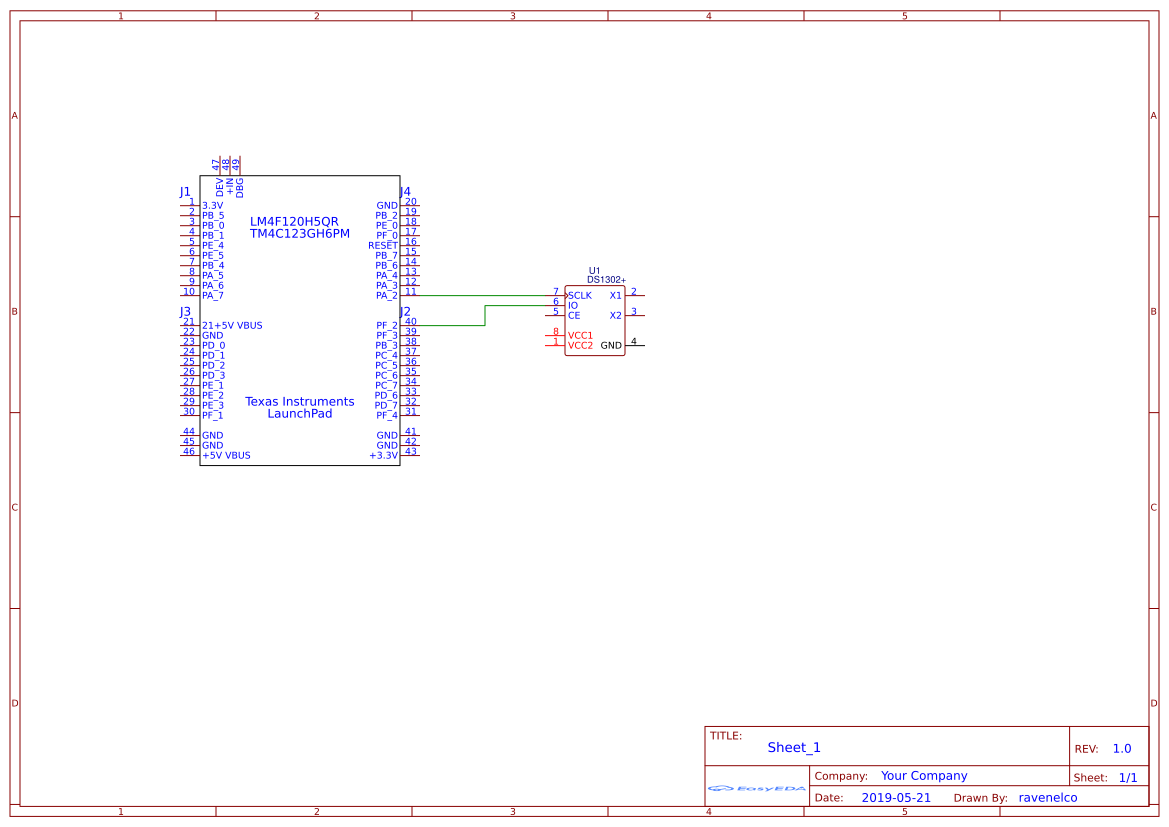Image resolution: width=1169 pixels, height=827 pixels.
Task: Select the green wire from PA_2 to SCLK
Action: click(x=482, y=295)
